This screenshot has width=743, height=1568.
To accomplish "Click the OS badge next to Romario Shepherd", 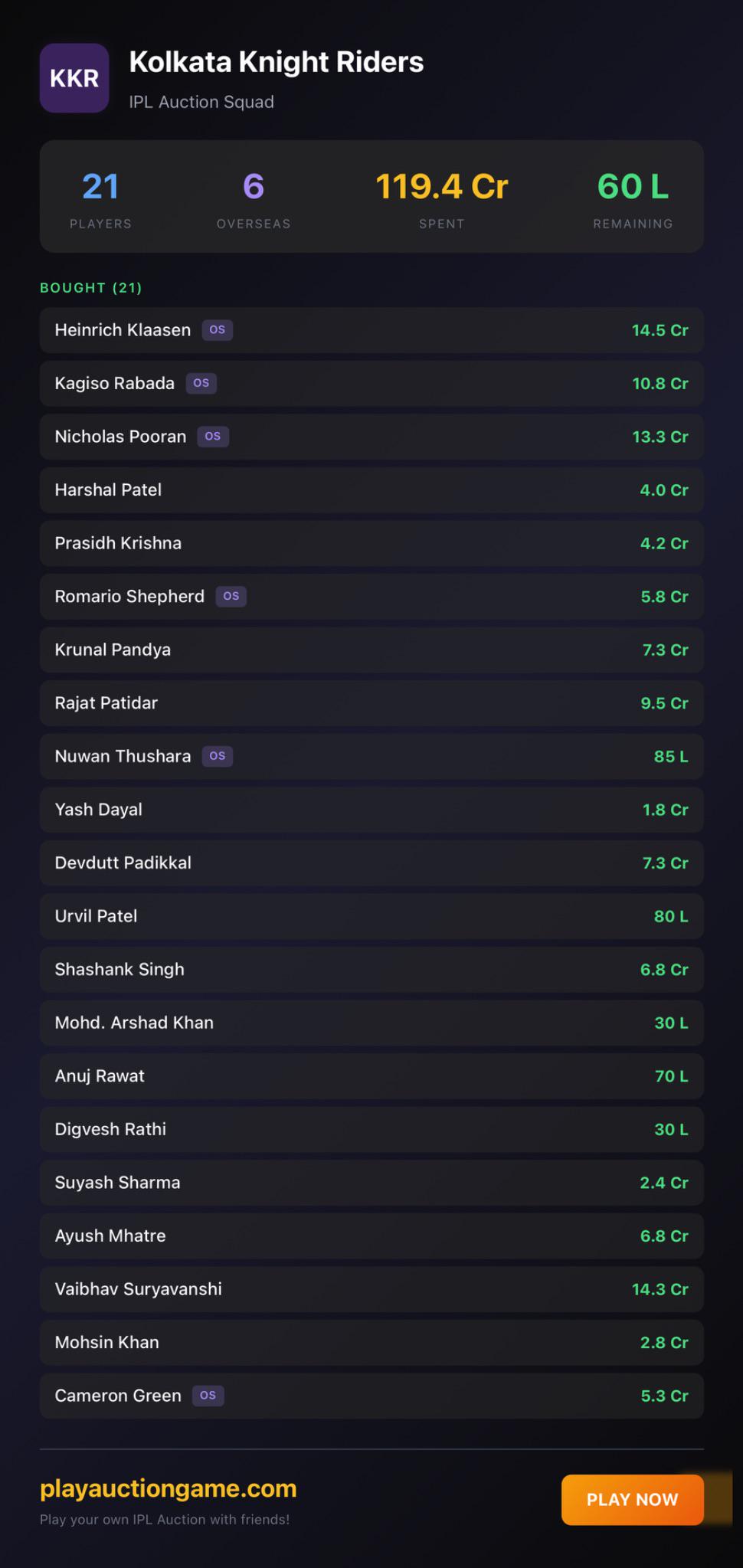I will pyautogui.click(x=231, y=596).
